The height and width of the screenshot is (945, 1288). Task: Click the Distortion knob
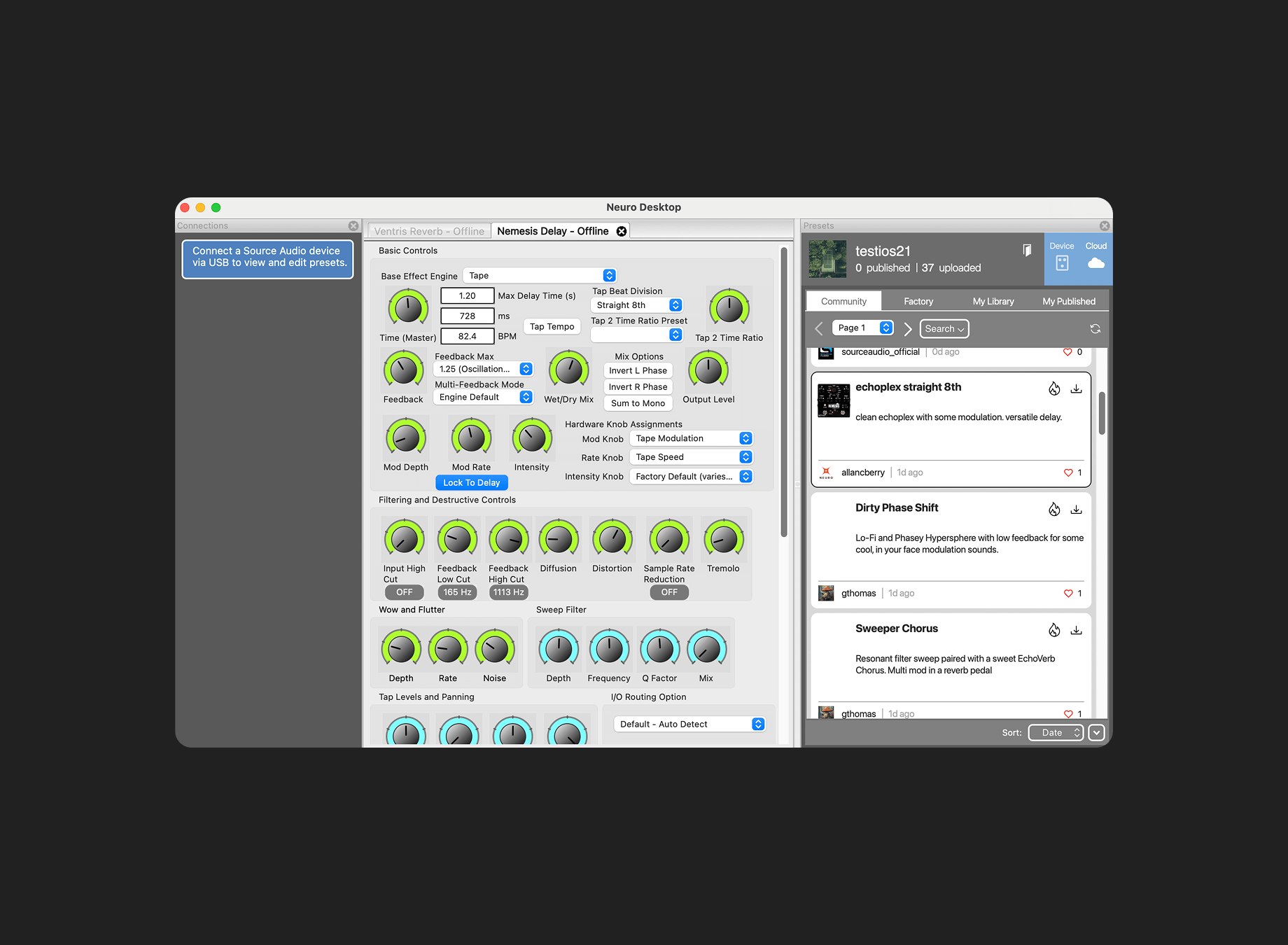pos(612,539)
